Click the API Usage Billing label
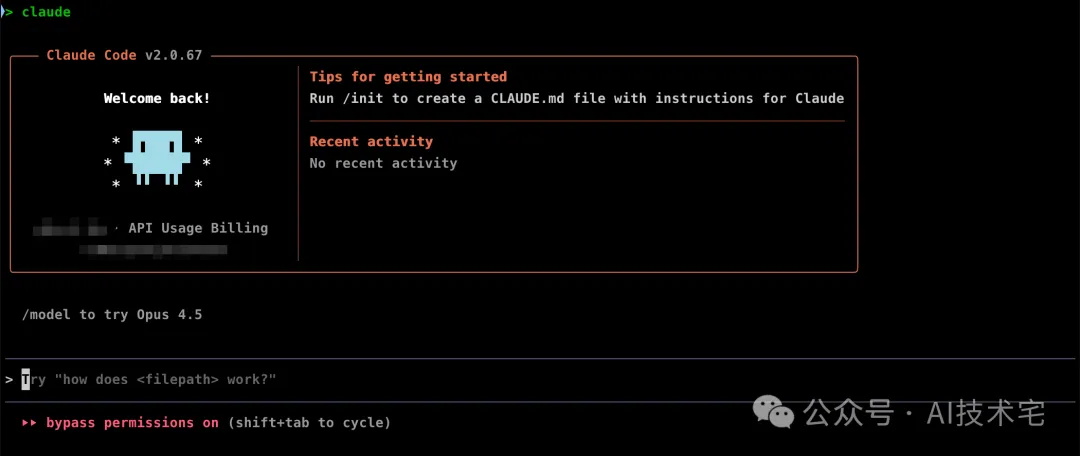 [x=198, y=228]
